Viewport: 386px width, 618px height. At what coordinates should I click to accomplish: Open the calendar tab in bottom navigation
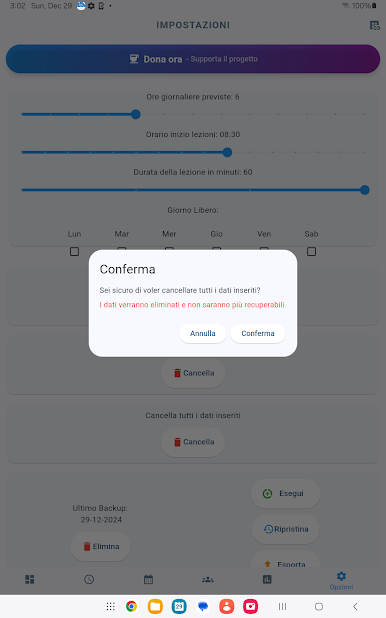click(148, 579)
